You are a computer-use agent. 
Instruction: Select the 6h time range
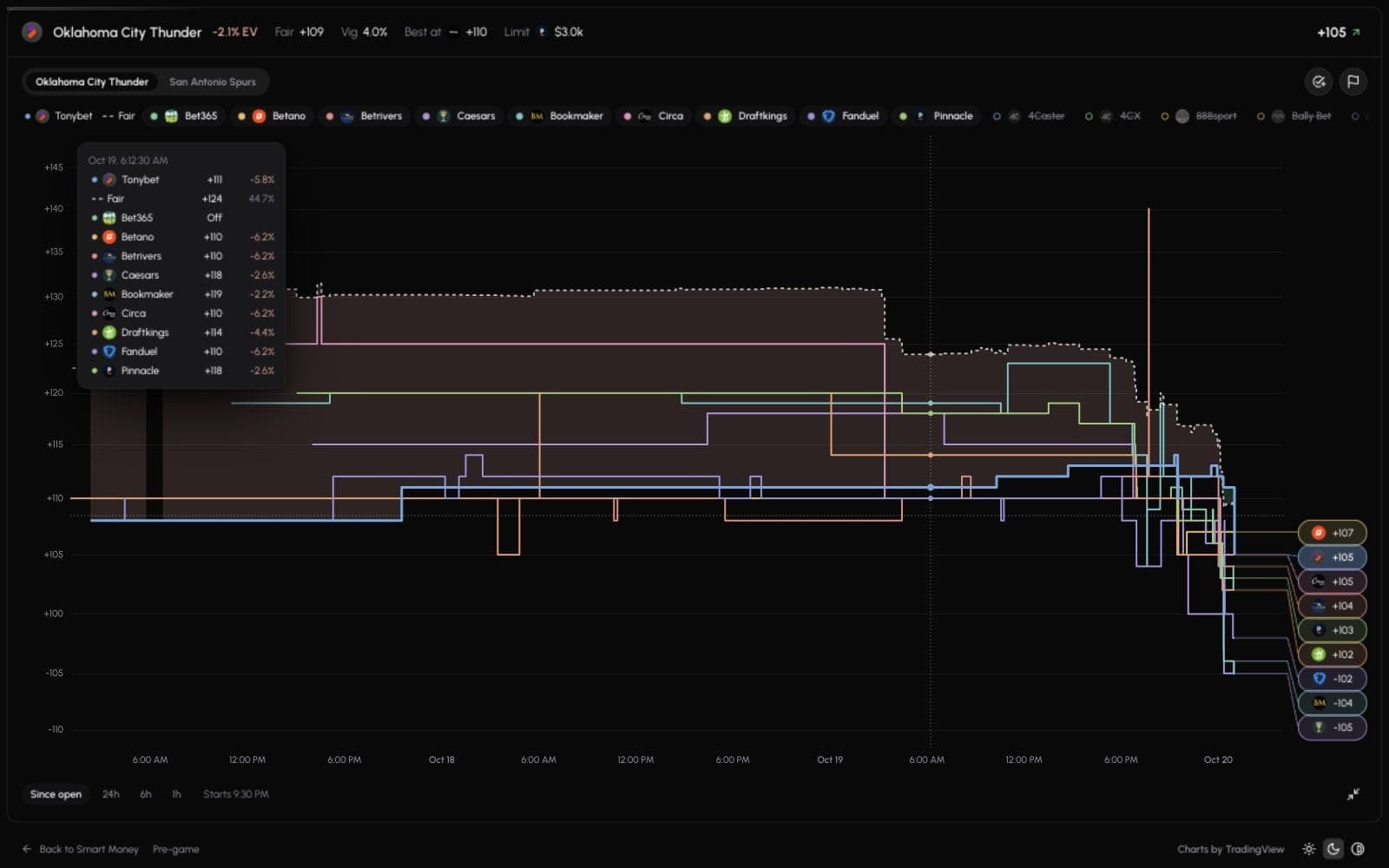(x=146, y=794)
